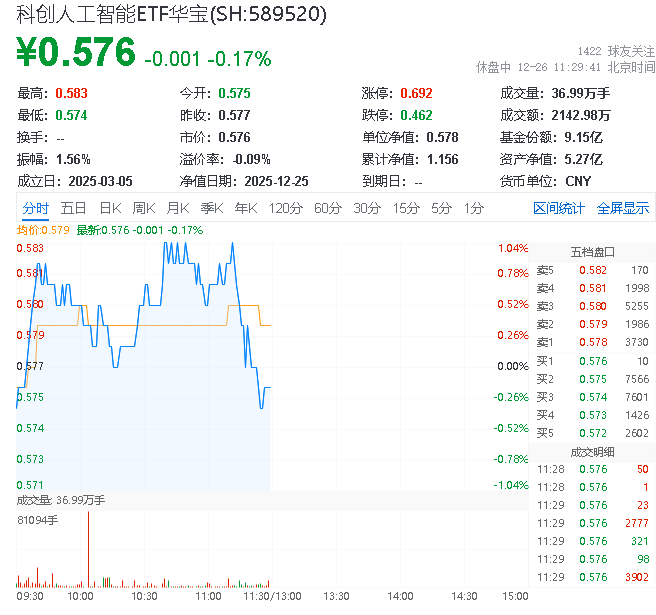Select the 月K monthly chart tab
This screenshot has height=615, width=656.
[x=178, y=208]
